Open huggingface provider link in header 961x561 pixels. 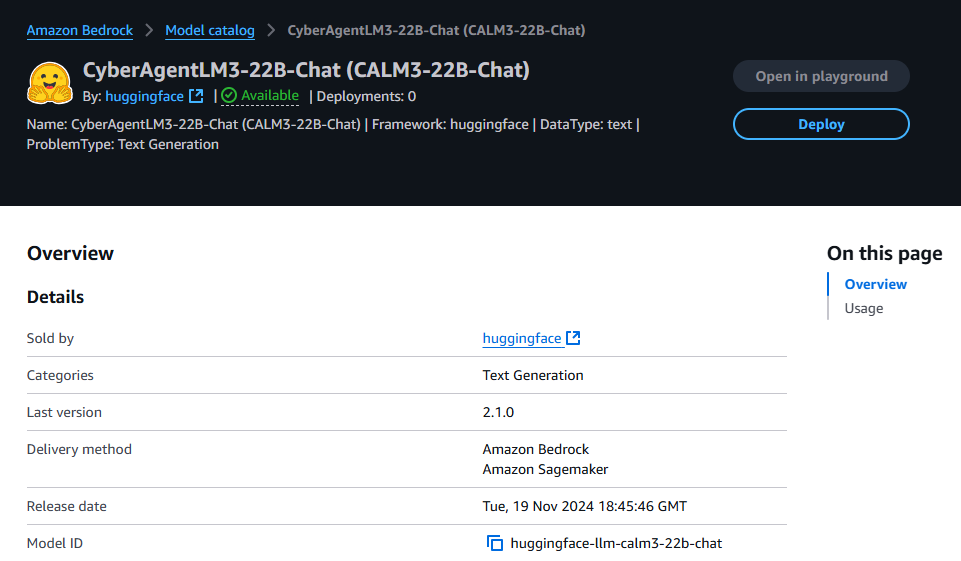pyautogui.click(x=145, y=96)
